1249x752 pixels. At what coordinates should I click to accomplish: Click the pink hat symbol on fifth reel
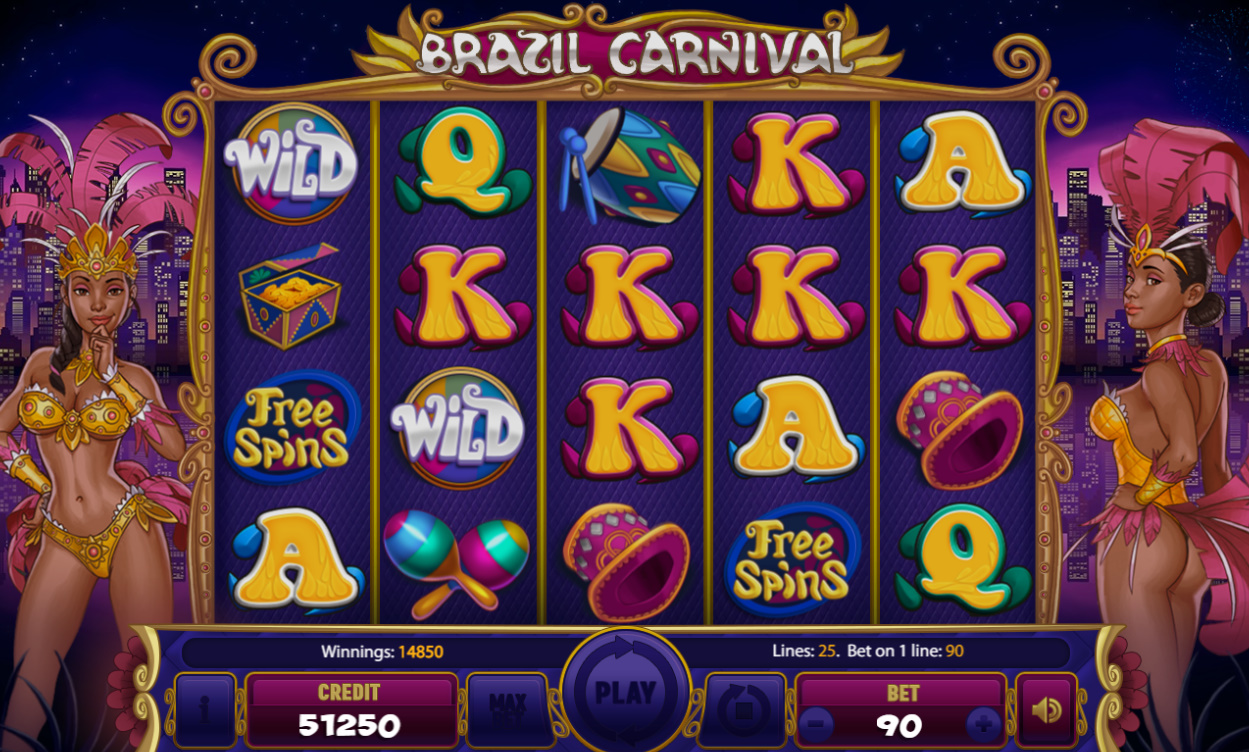(x=959, y=428)
